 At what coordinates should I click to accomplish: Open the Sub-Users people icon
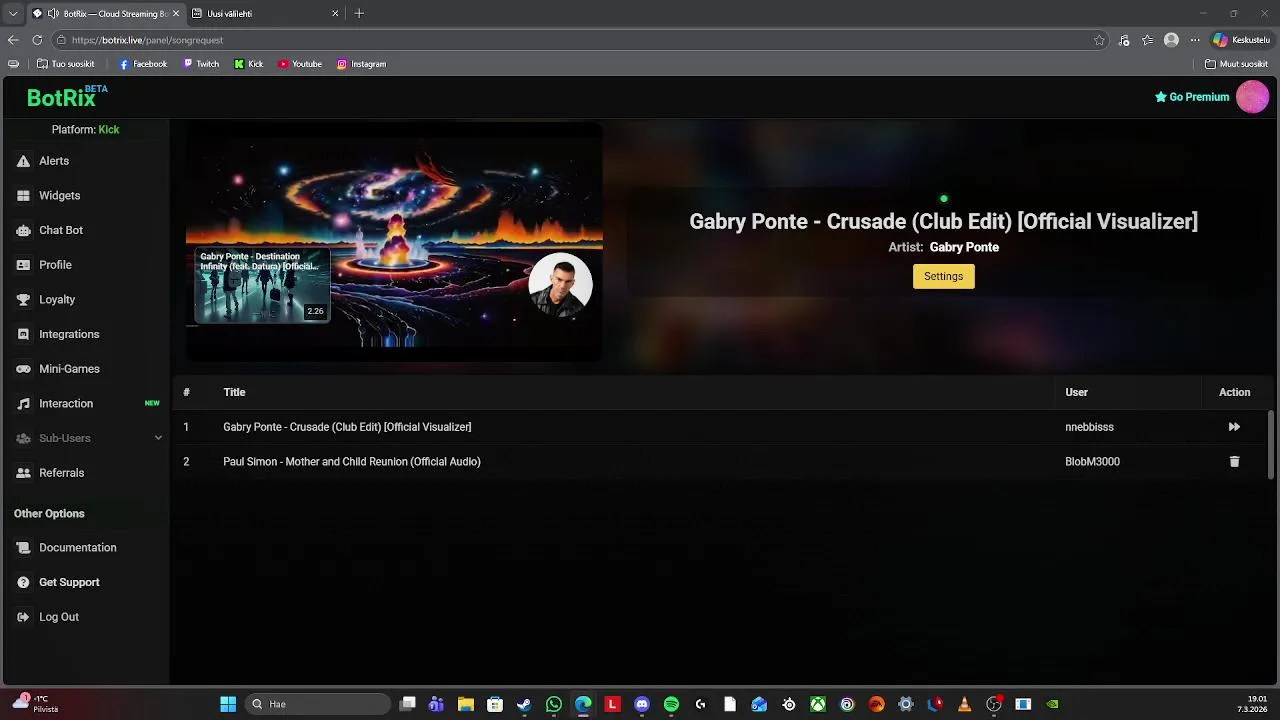click(x=23, y=438)
